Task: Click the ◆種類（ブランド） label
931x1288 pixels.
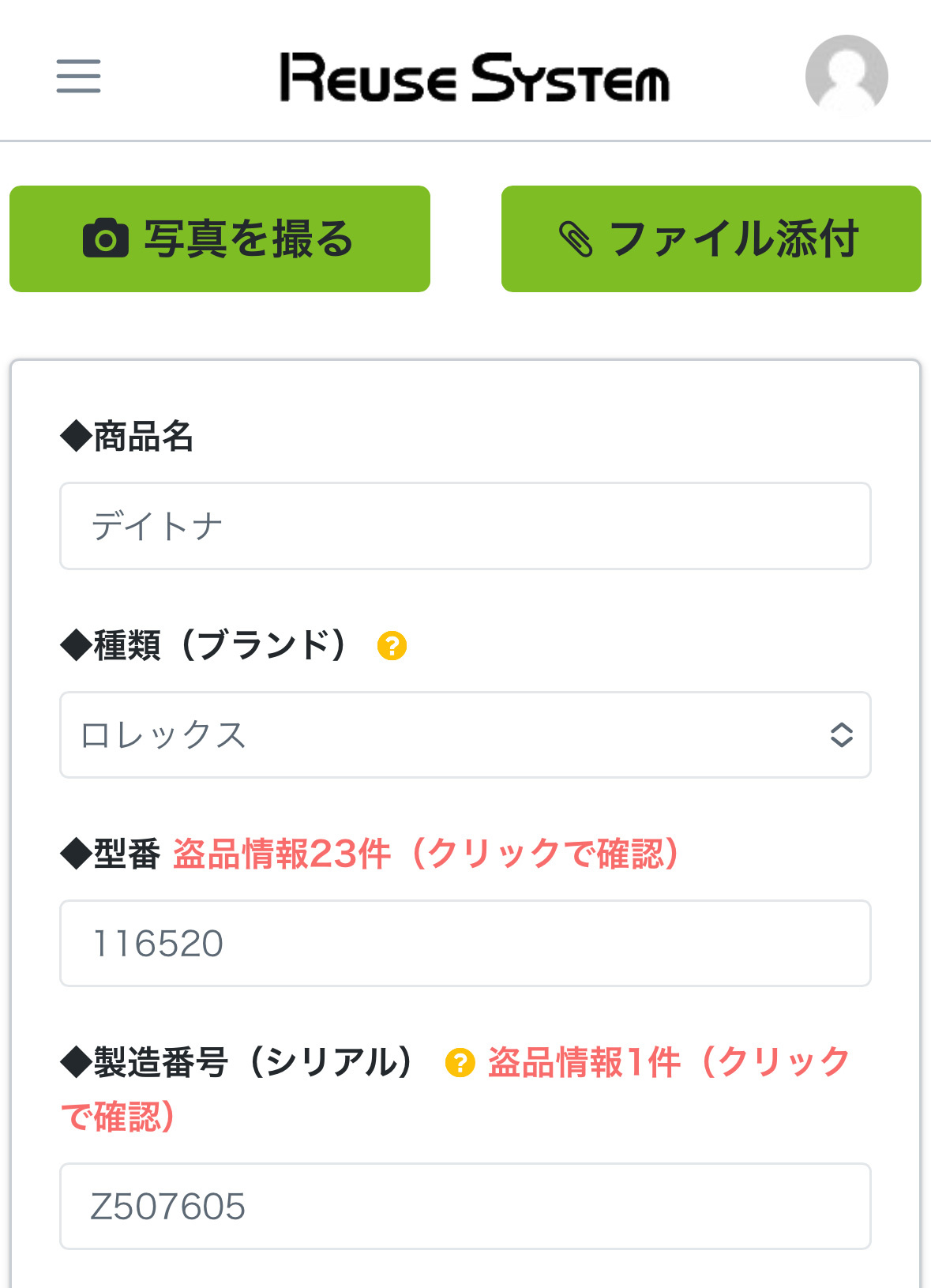Action: (205, 645)
